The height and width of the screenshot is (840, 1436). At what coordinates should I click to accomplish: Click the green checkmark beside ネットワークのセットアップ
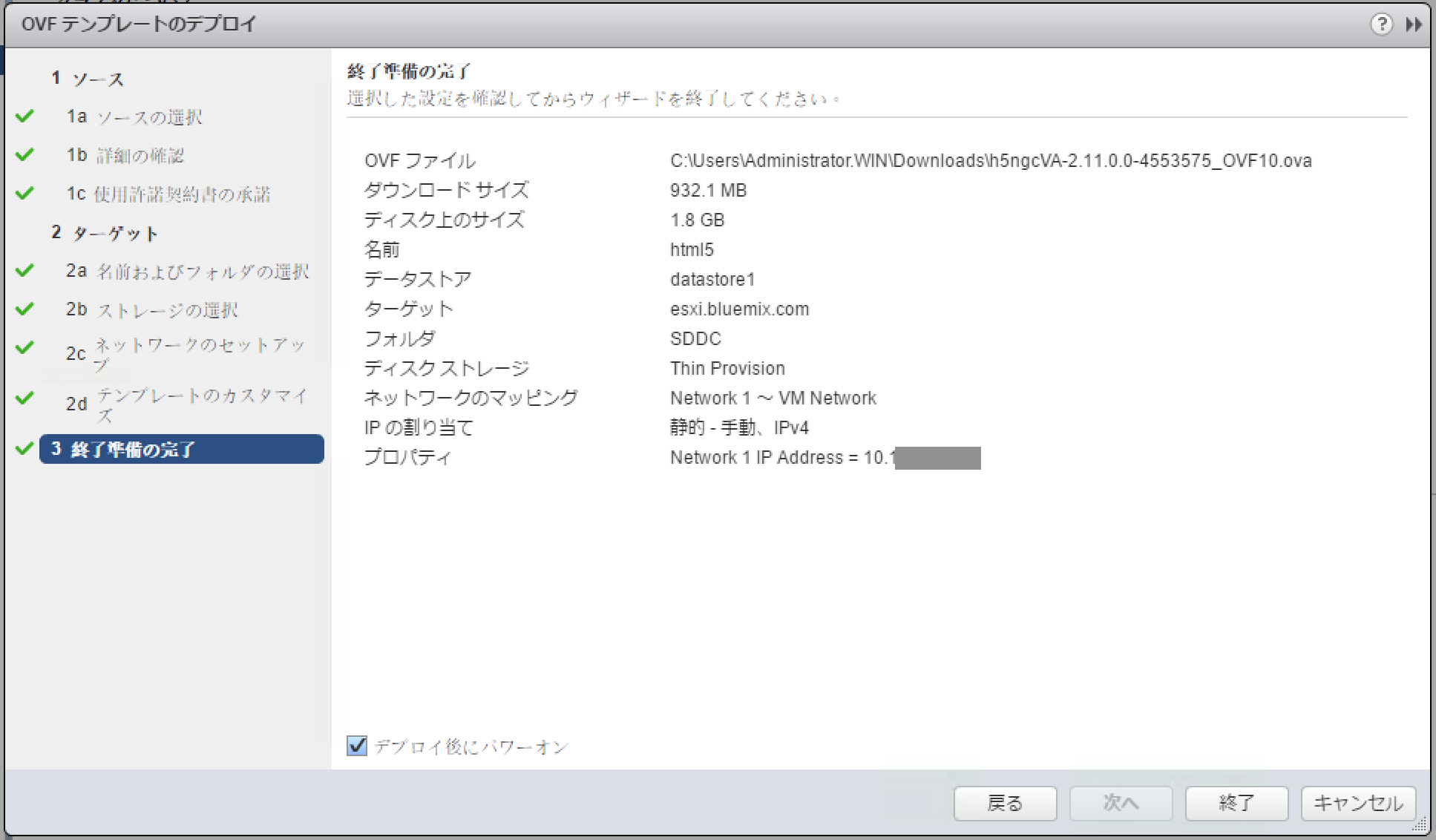pyautogui.click(x=24, y=348)
